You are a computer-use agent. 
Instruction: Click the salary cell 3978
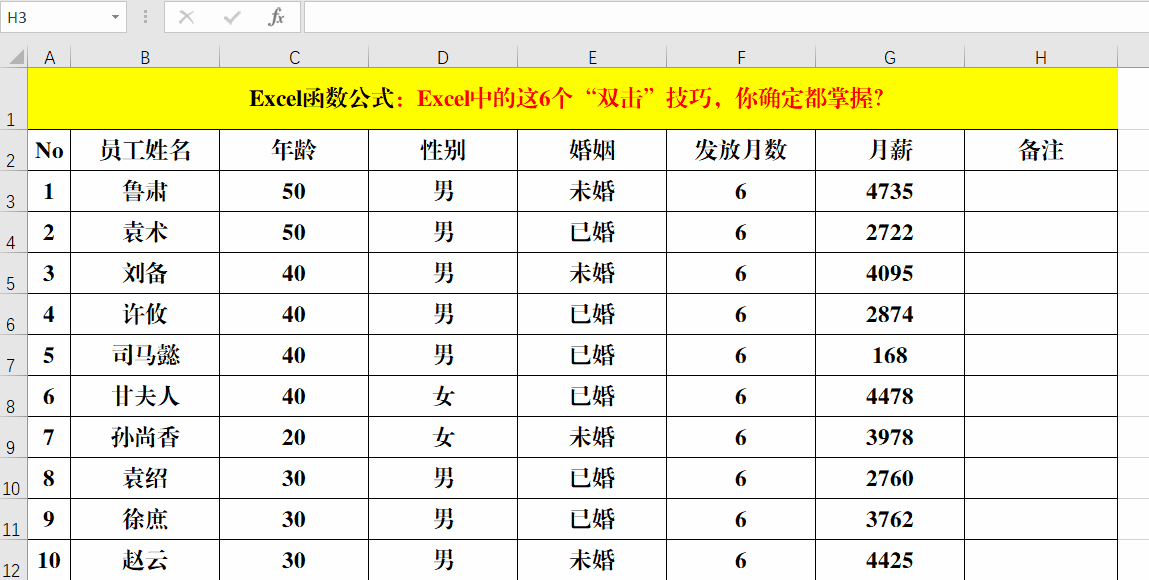[890, 438]
